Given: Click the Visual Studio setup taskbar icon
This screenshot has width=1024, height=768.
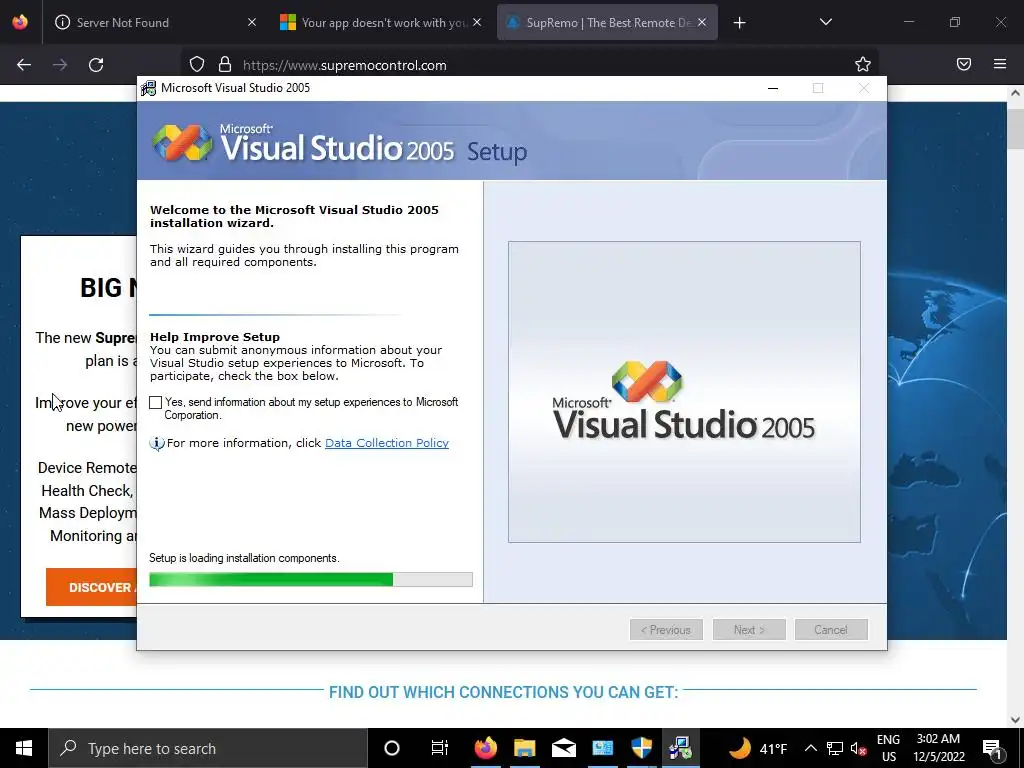Looking at the screenshot, I should click(x=680, y=748).
